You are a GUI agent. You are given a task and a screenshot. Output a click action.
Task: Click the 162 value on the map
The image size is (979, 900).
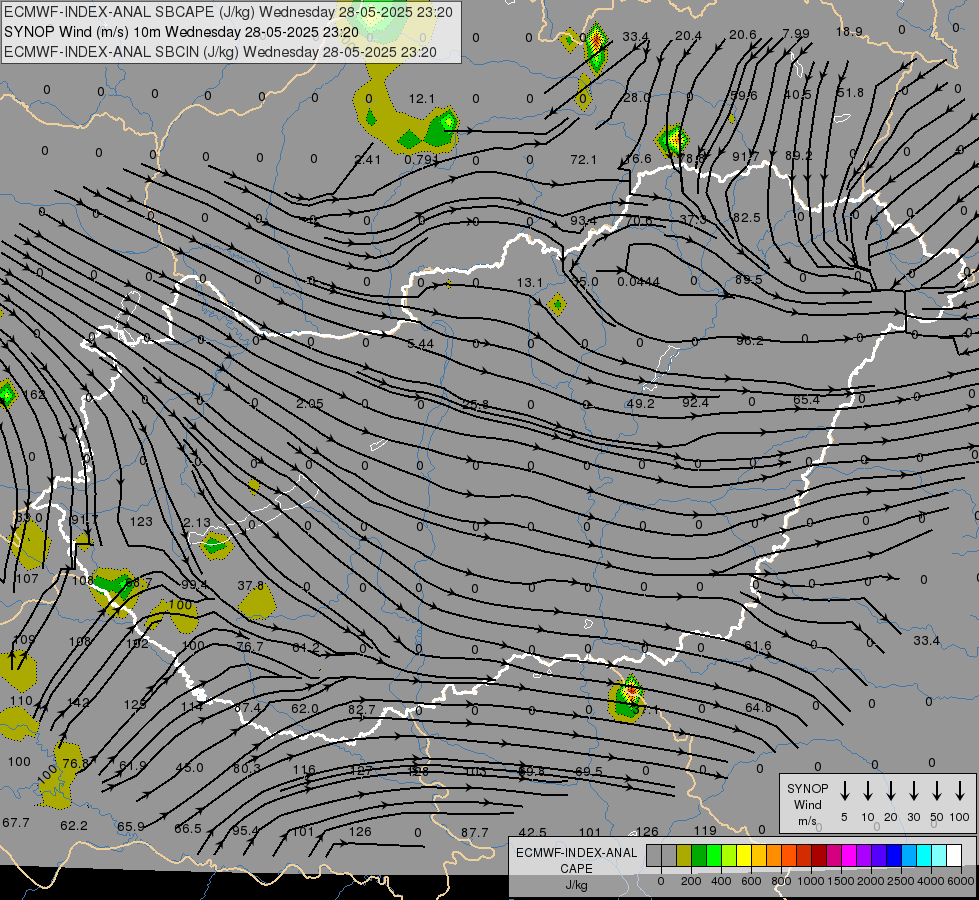click(34, 395)
